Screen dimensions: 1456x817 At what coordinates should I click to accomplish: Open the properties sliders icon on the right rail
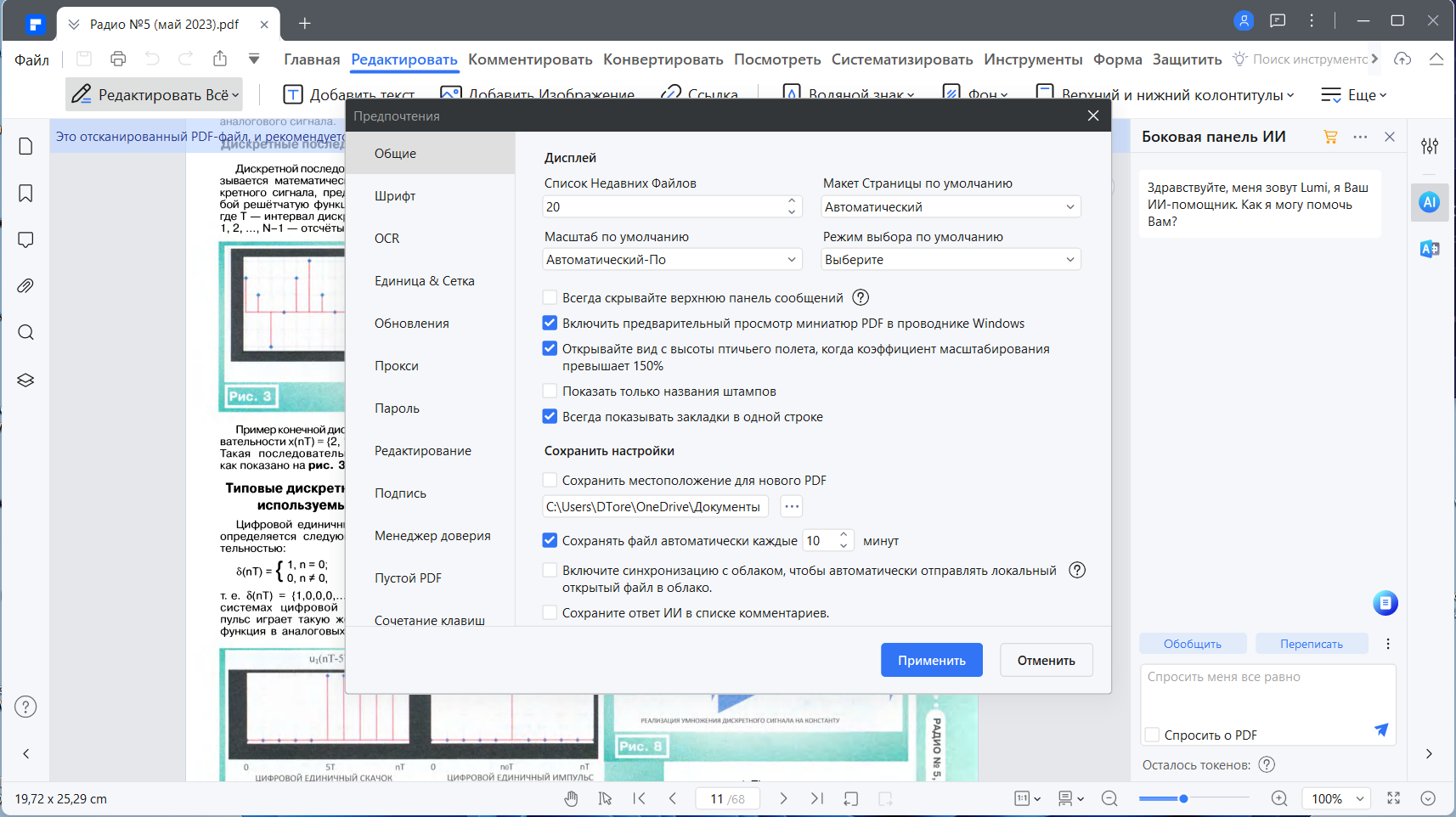point(1430,146)
